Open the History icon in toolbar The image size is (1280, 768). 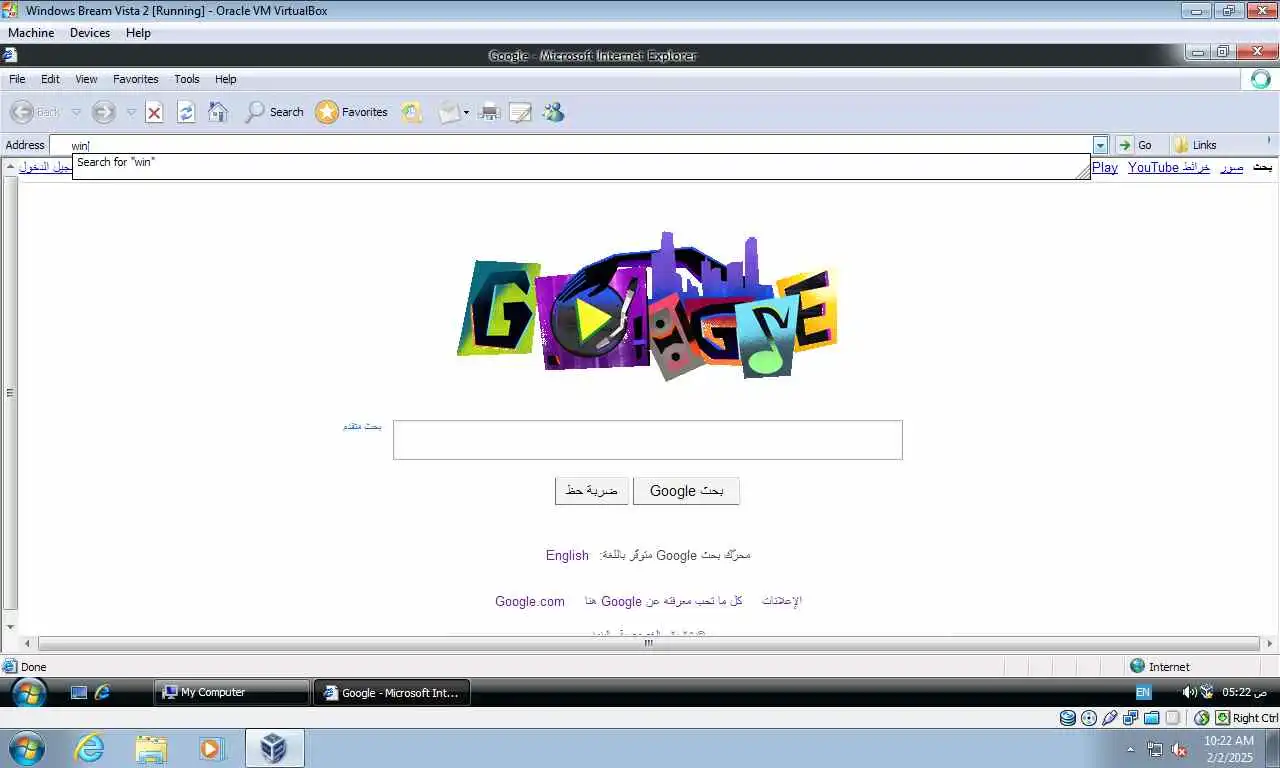[x=412, y=112]
